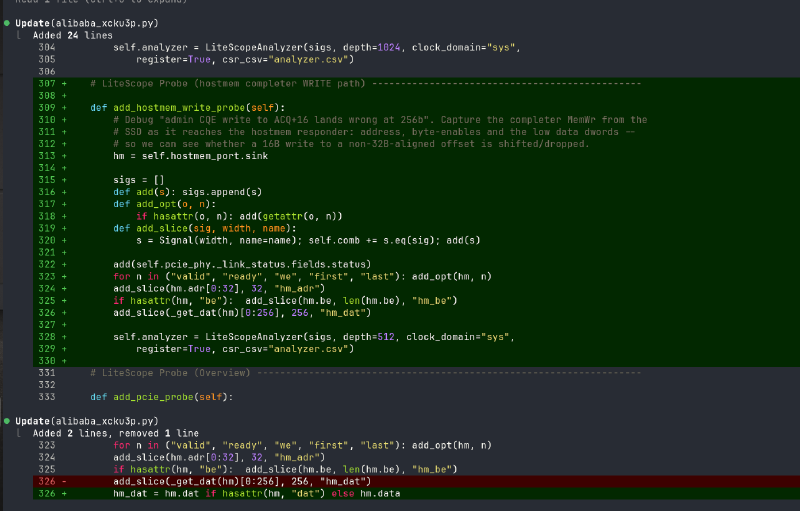
Task: Click the add(self.pcie_phy._link_status.fields.status) line
Action: pyautogui.click(x=242, y=264)
